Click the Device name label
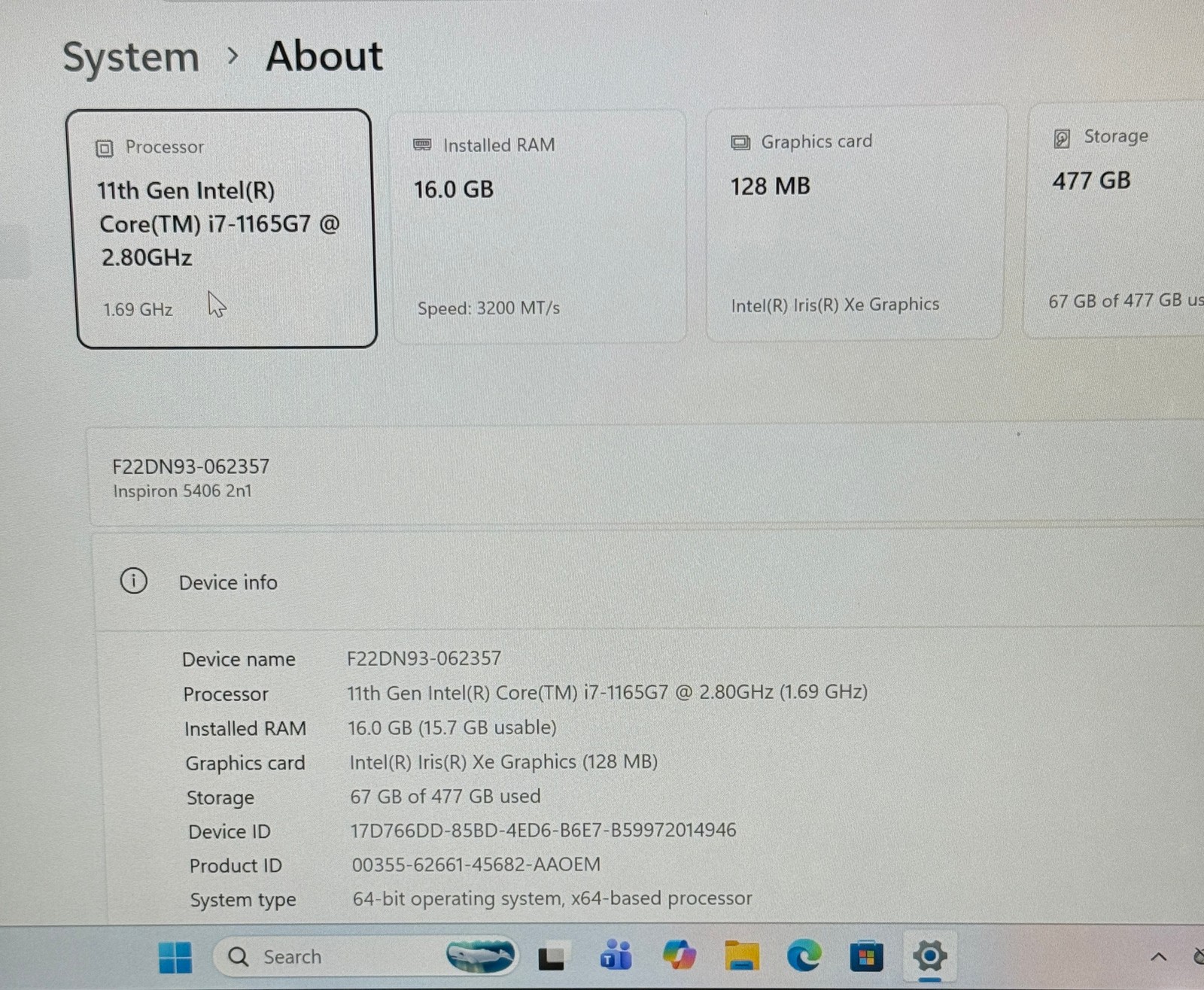 239,660
